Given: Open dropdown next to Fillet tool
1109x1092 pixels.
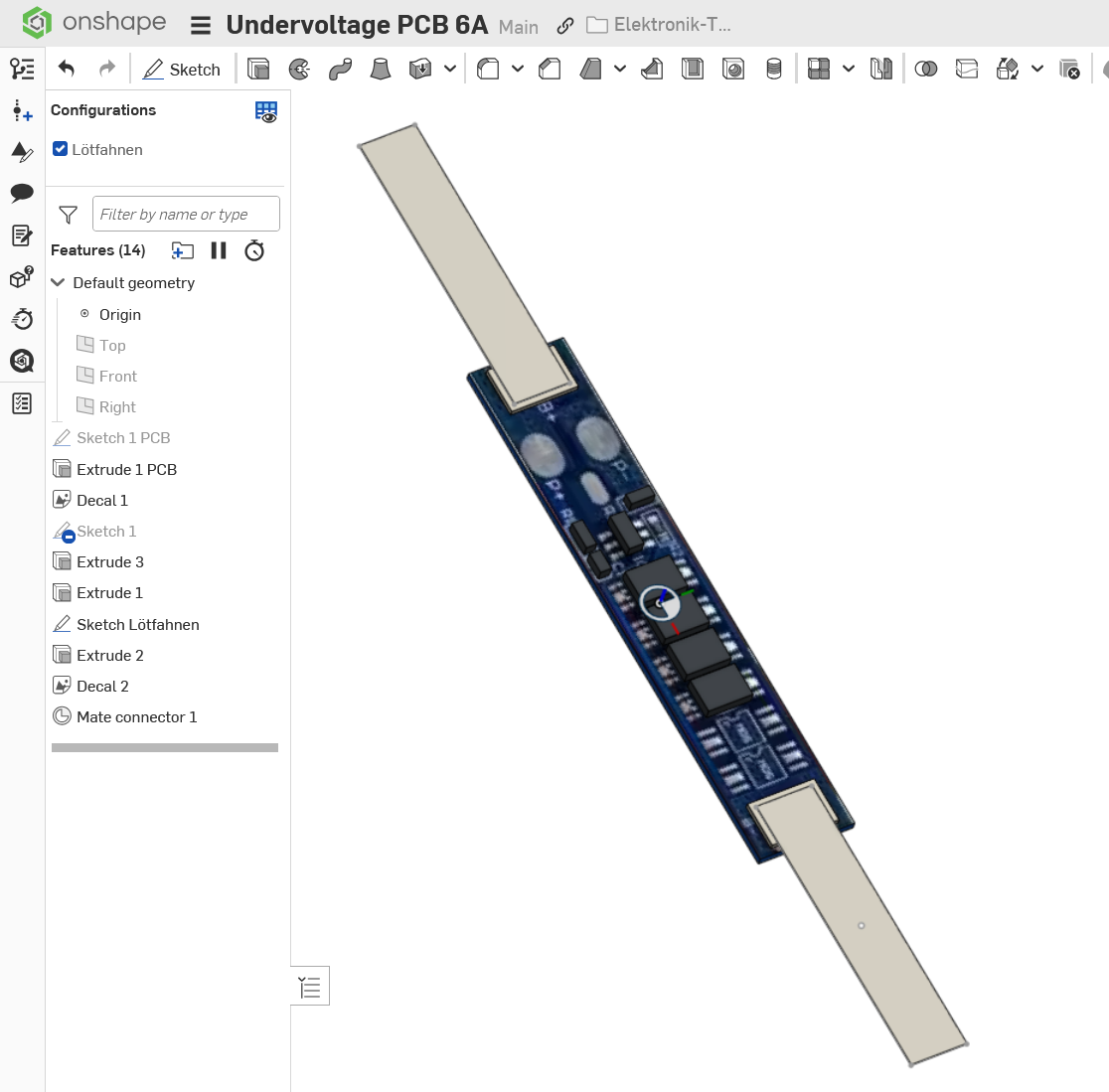Looking at the screenshot, I should click(518, 70).
